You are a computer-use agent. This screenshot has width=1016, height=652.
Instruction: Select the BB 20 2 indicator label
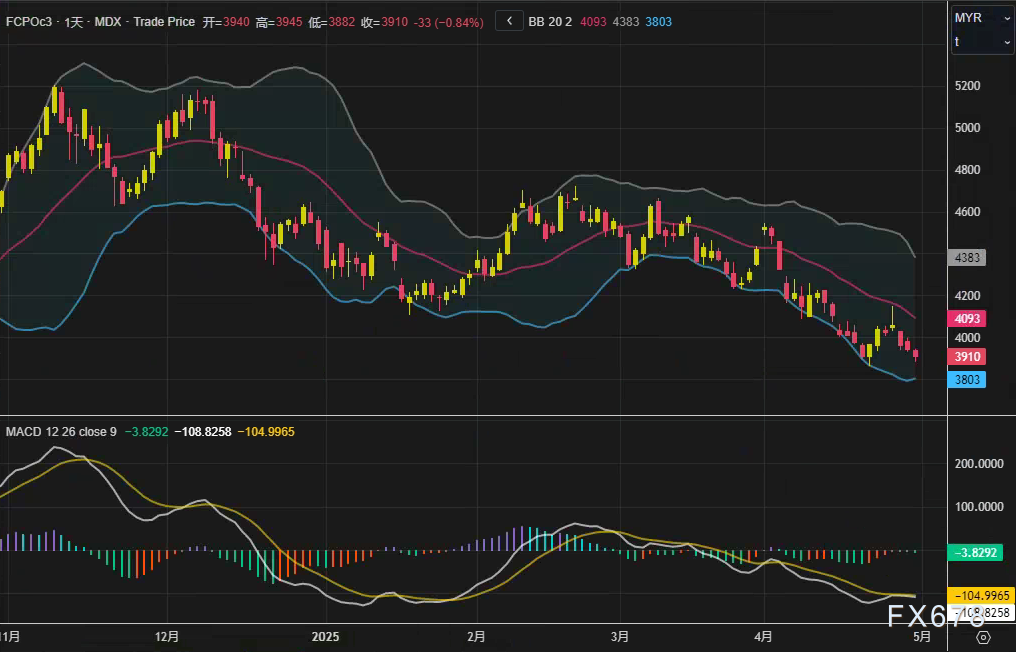pyautogui.click(x=550, y=21)
